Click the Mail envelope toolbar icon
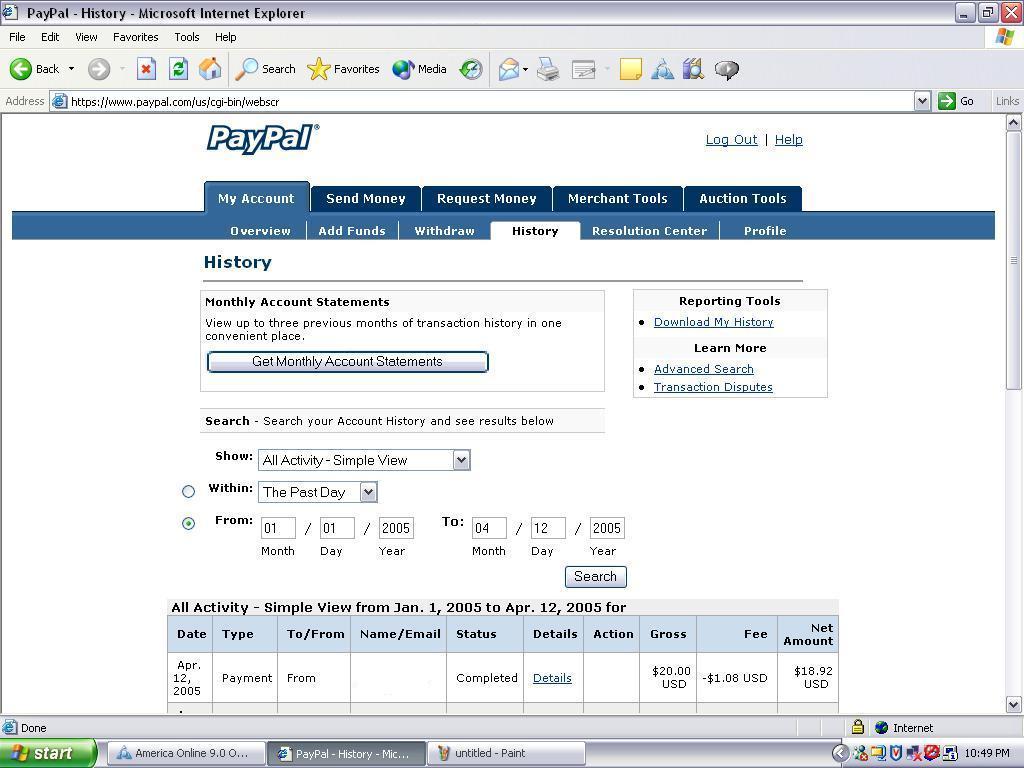1024x768 pixels. (x=509, y=69)
